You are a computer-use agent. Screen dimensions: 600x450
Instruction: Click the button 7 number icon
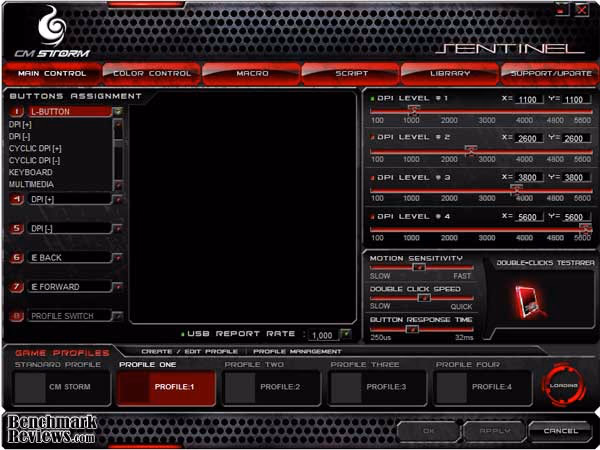(x=16, y=287)
